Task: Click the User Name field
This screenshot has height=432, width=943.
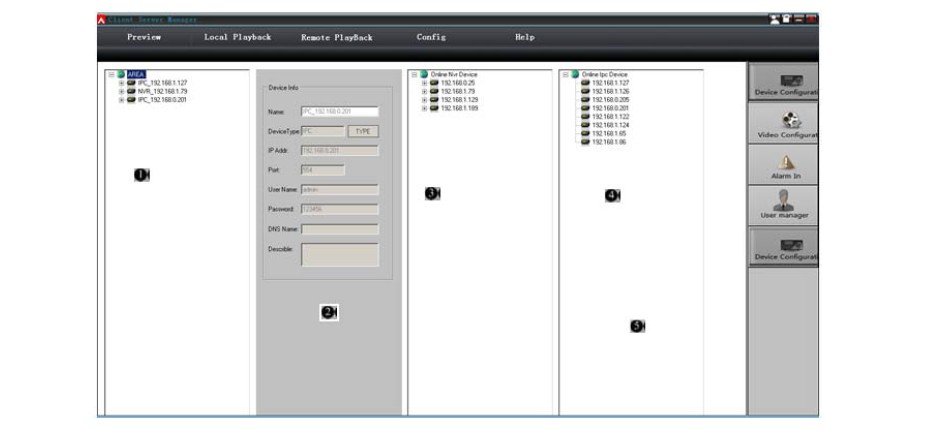Action: click(x=340, y=190)
